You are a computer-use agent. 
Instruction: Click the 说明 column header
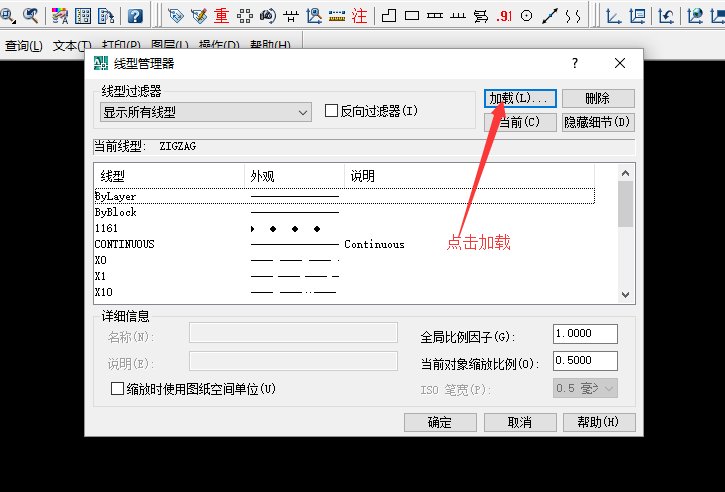click(x=469, y=176)
